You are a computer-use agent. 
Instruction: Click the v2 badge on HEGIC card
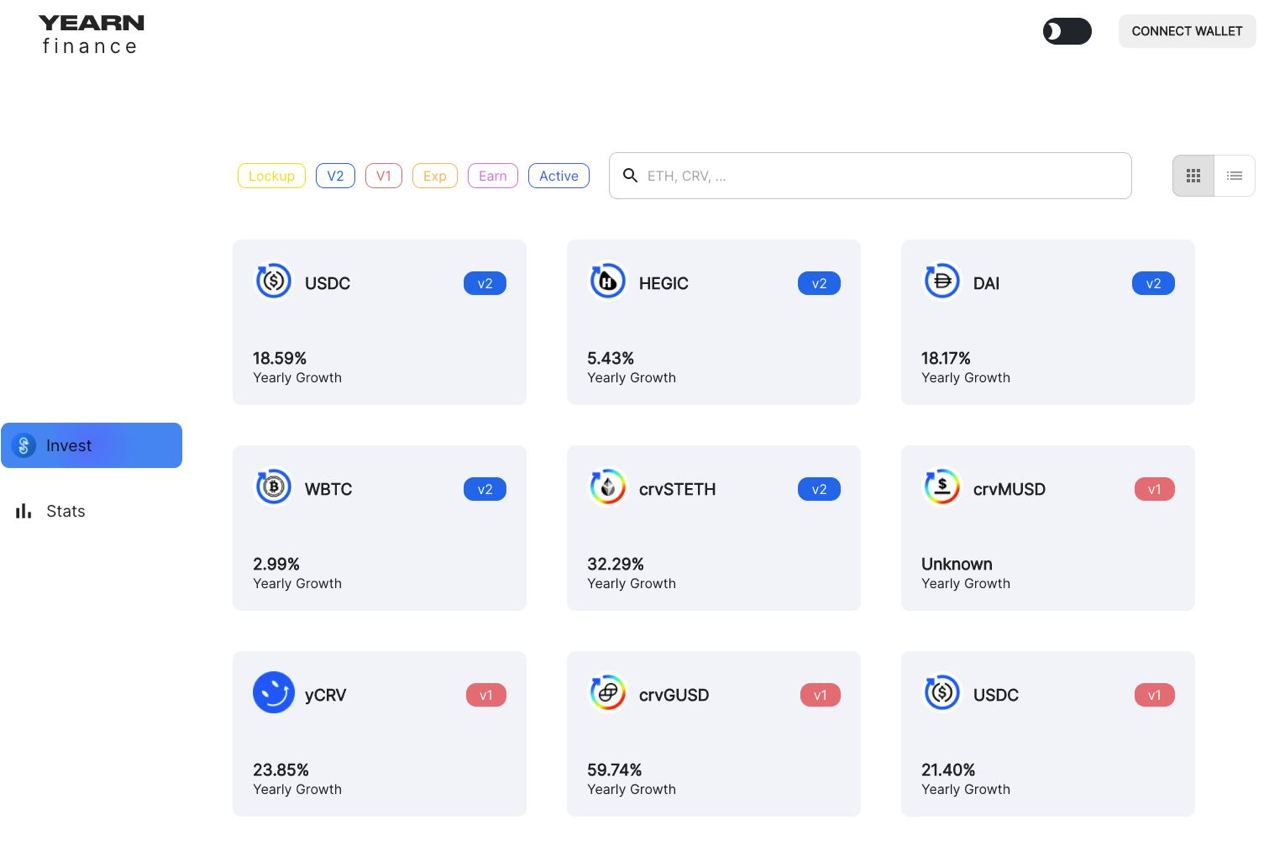click(819, 283)
